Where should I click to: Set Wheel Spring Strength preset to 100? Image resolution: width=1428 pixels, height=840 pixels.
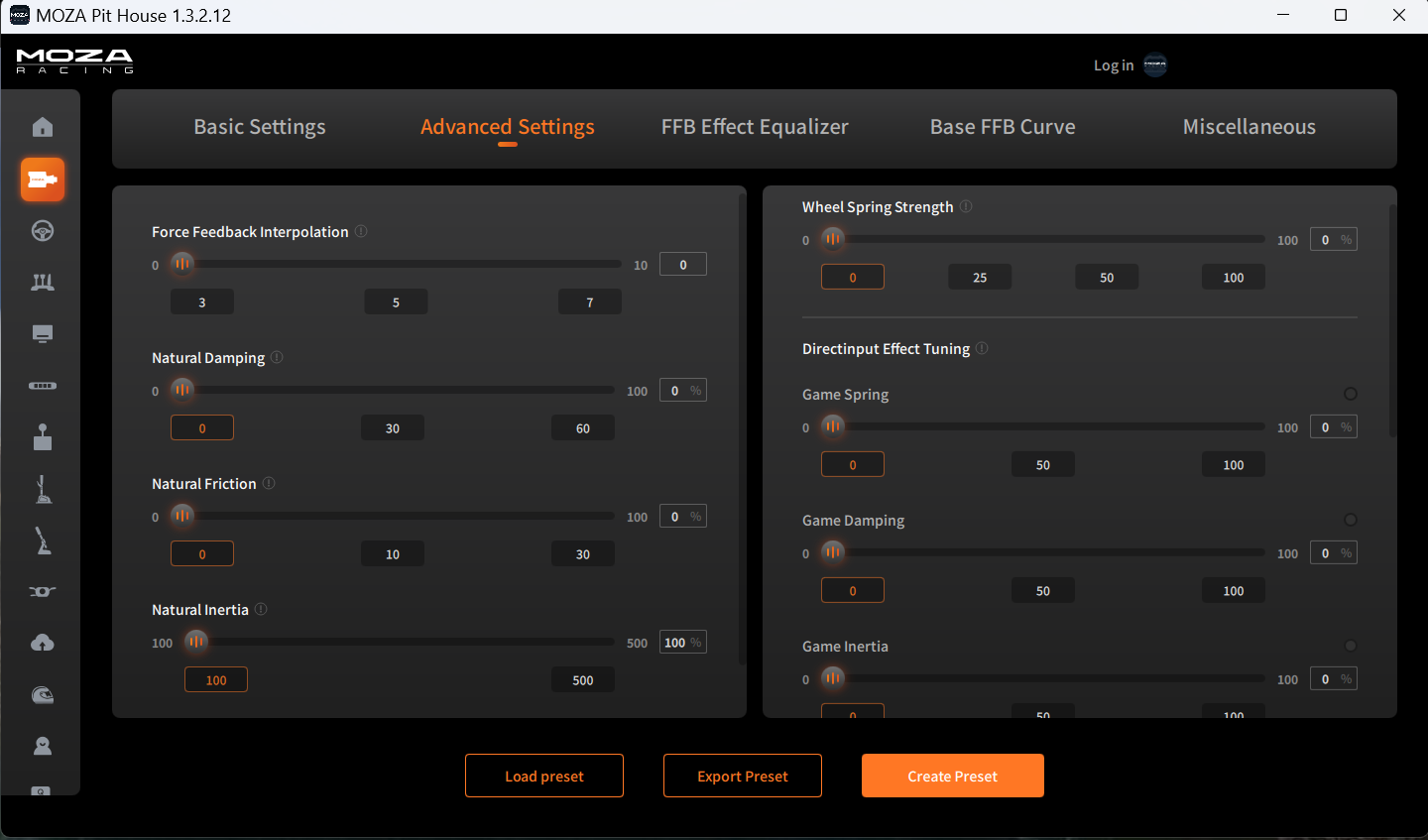[x=1234, y=278]
